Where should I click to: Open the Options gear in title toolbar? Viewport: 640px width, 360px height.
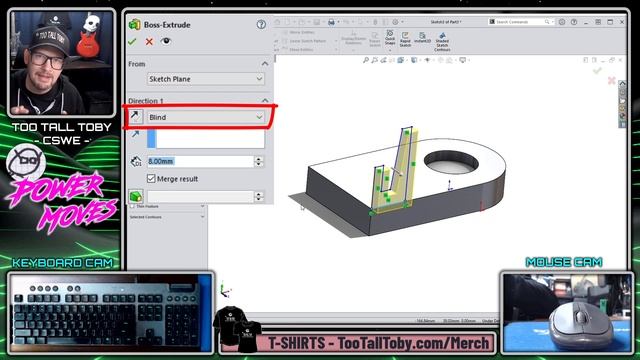[395, 22]
